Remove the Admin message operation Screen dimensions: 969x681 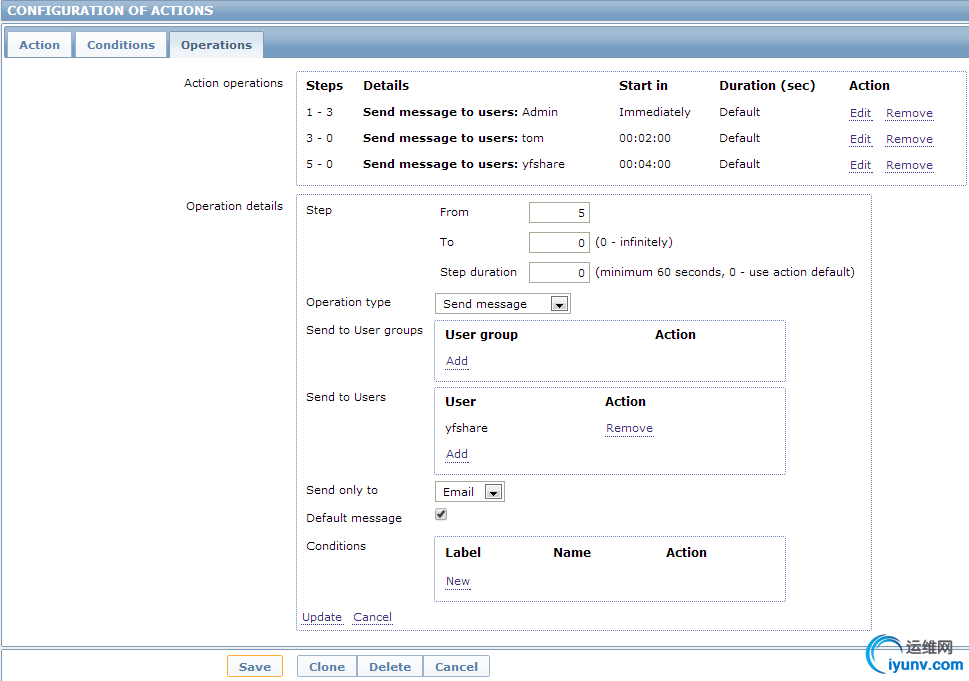pos(909,113)
